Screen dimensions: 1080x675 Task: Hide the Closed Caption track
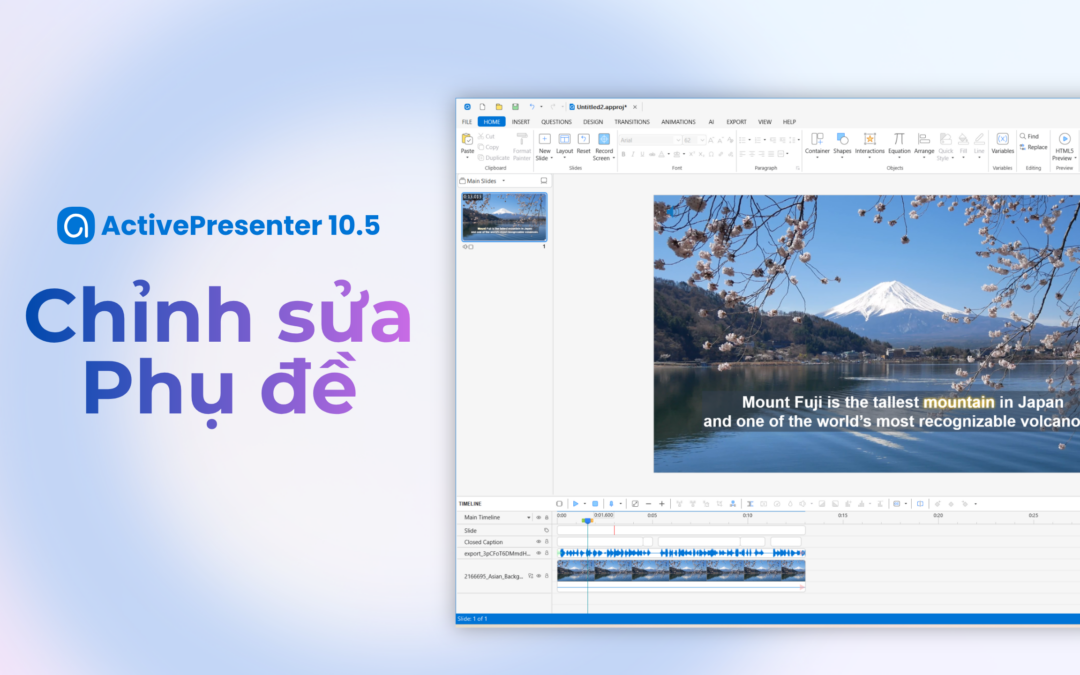click(x=539, y=541)
